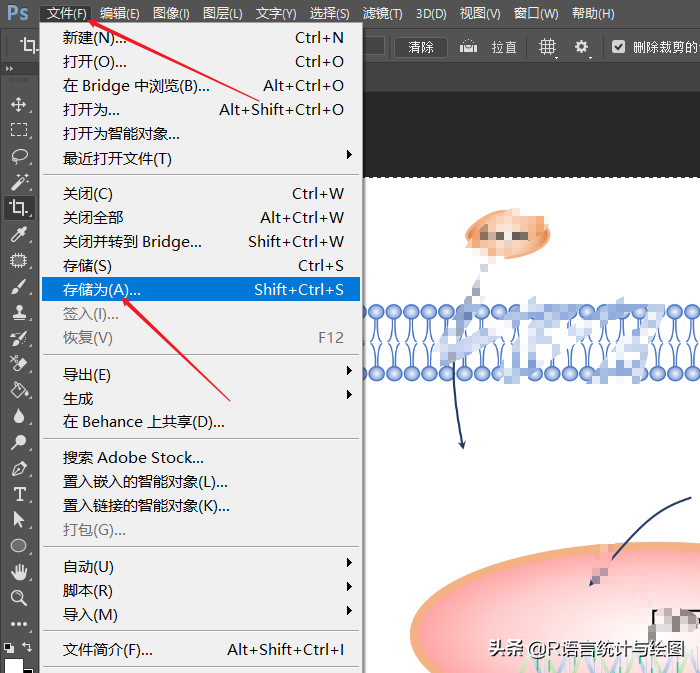Select the Brush tool
The height and width of the screenshot is (673, 700).
pos(19,286)
